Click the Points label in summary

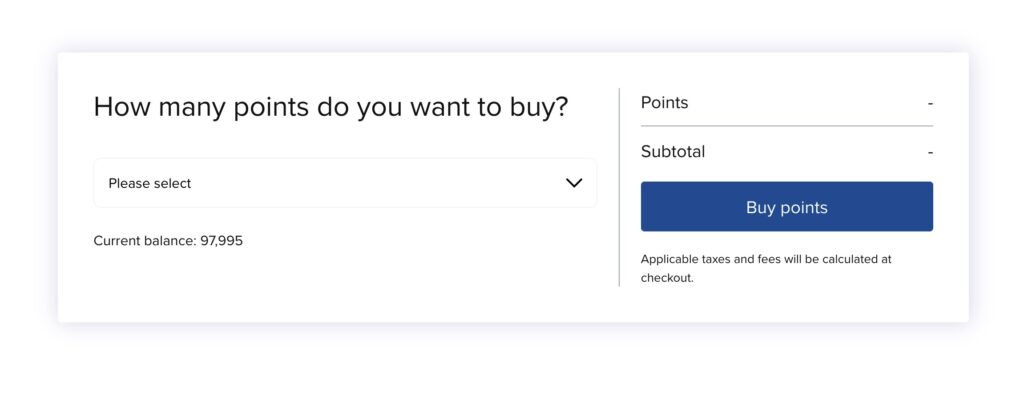pos(664,103)
